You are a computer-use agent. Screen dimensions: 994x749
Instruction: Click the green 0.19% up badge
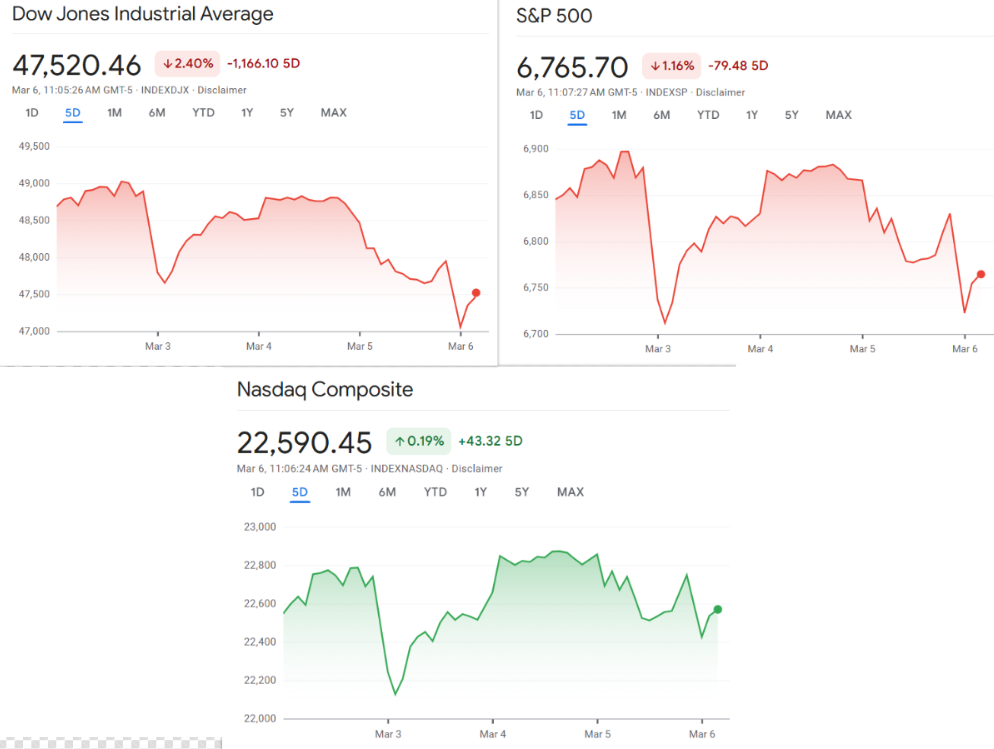(418, 441)
